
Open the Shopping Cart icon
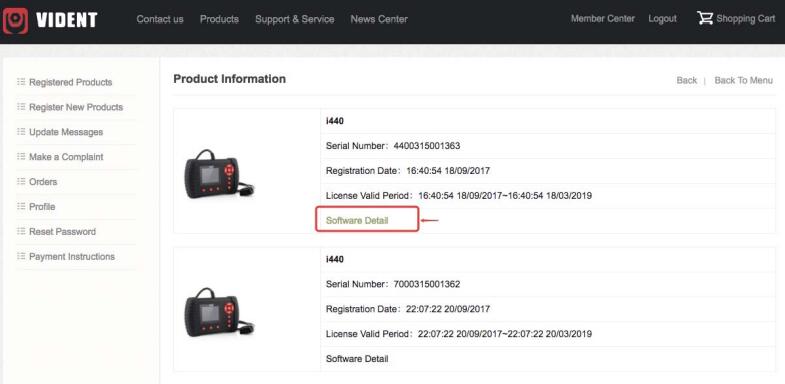[704, 18]
